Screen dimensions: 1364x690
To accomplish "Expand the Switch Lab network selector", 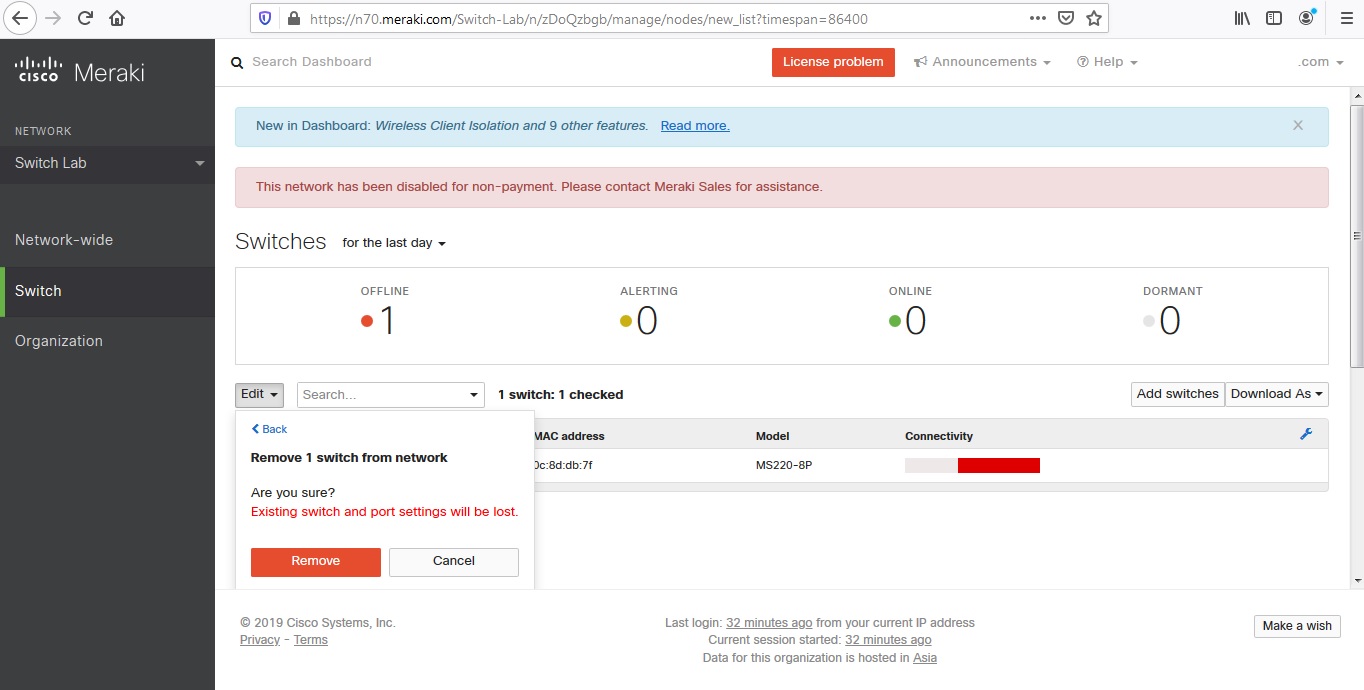I will coord(107,163).
